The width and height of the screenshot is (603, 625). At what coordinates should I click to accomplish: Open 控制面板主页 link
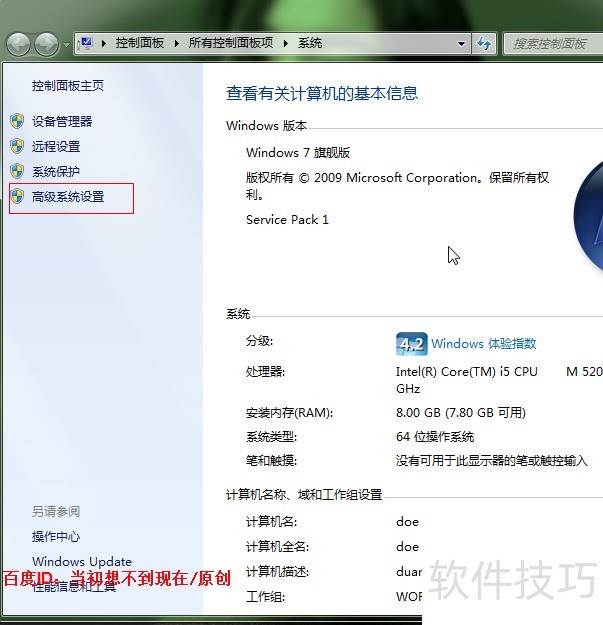coord(68,86)
